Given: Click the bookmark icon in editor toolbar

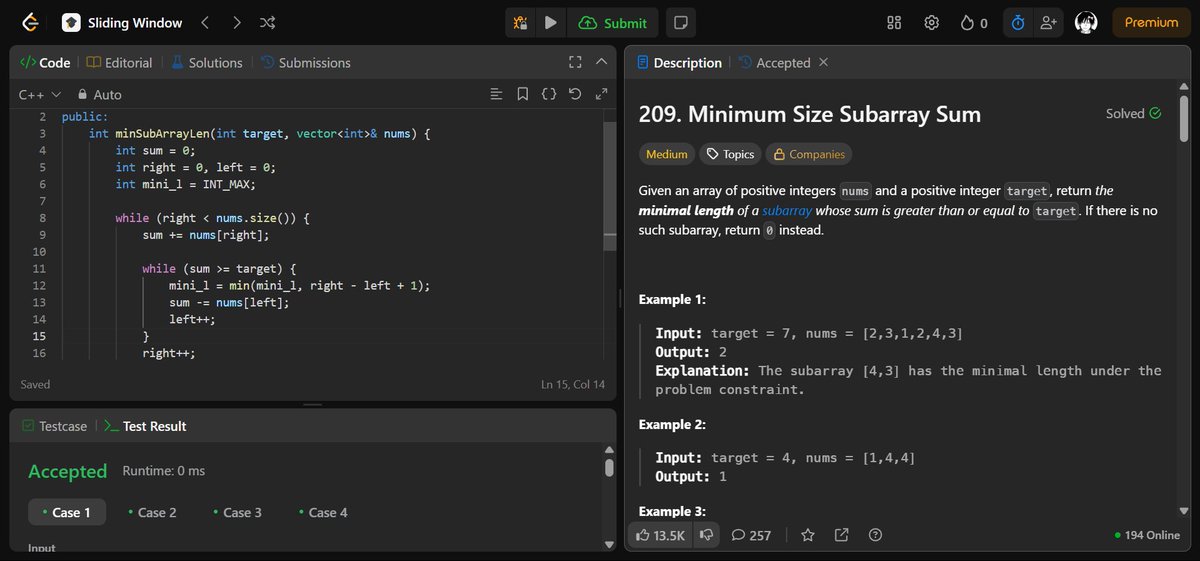Looking at the screenshot, I should [522, 94].
